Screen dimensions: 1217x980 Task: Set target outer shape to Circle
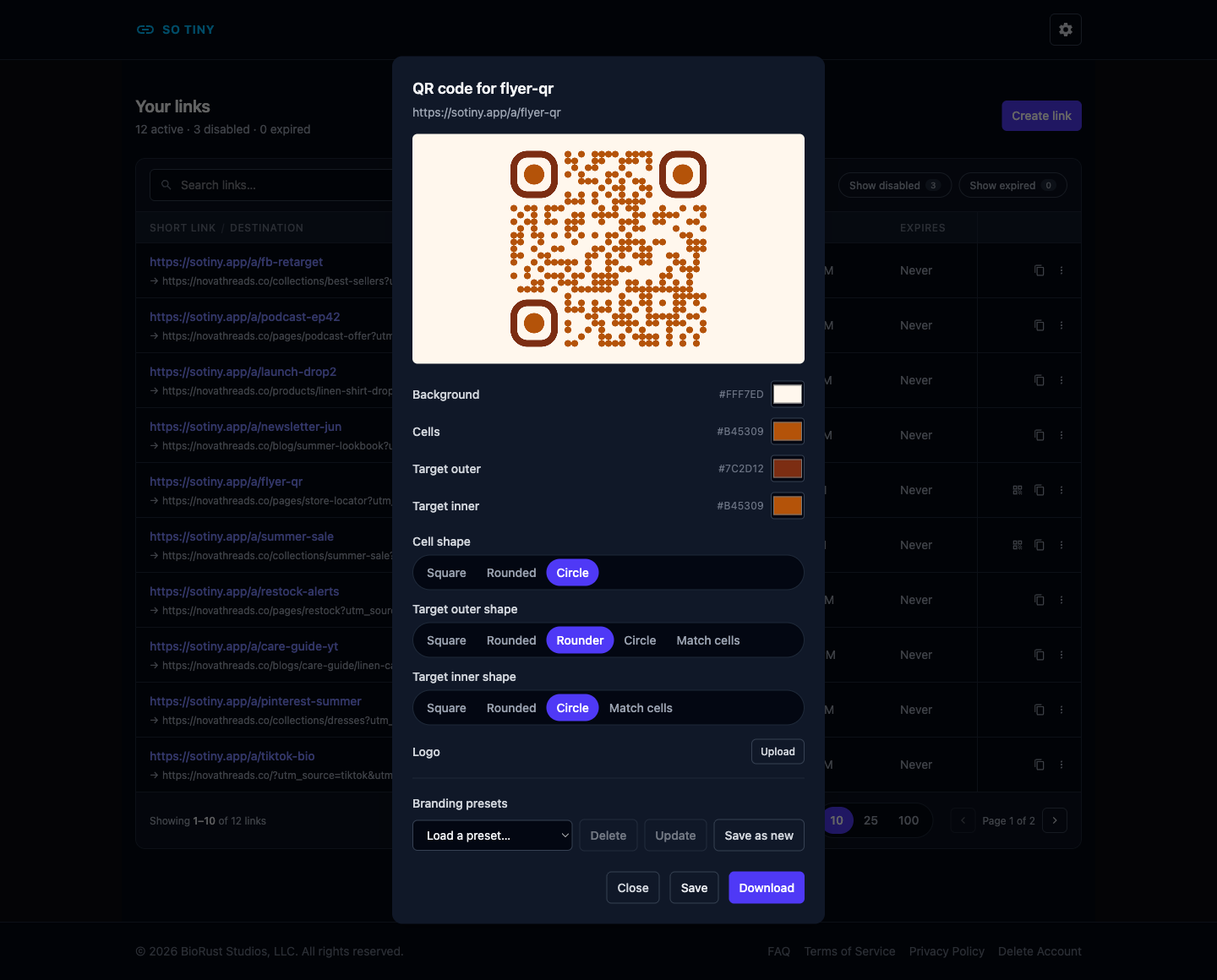pos(640,640)
